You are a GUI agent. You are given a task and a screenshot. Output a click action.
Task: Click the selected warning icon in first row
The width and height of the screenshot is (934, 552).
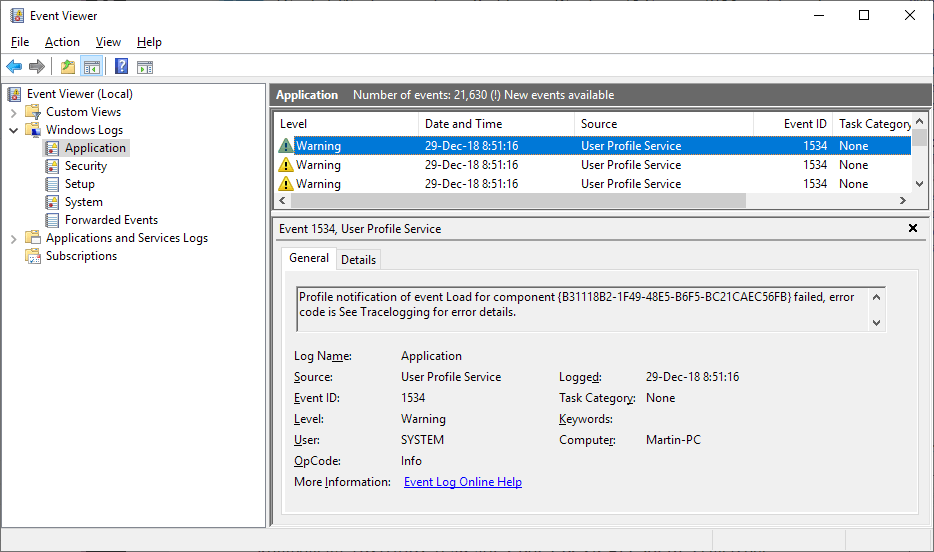coord(286,146)
